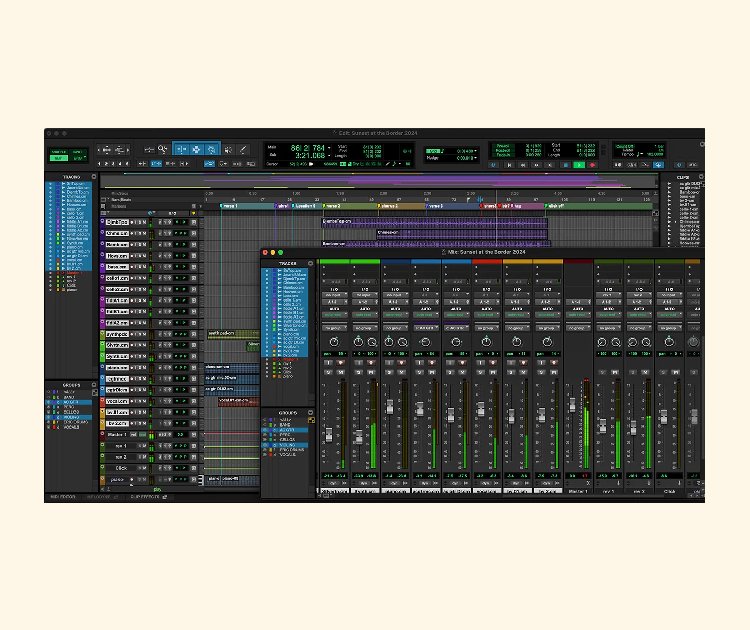Click the pan knob on red-topped channel
The height and width of the screenshot is (630, 750).
(x=486, y=342)
